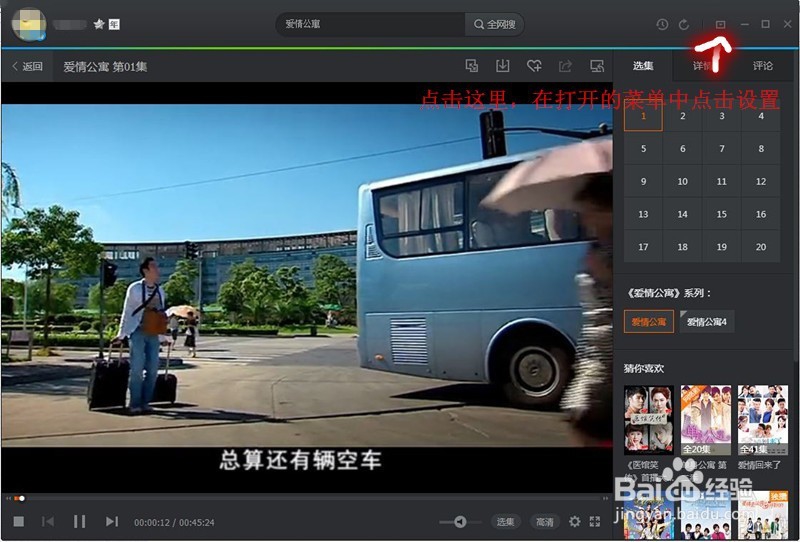Switch to the 评论 tab
Screen dimensions: 800x542
[x=763, y=65]
